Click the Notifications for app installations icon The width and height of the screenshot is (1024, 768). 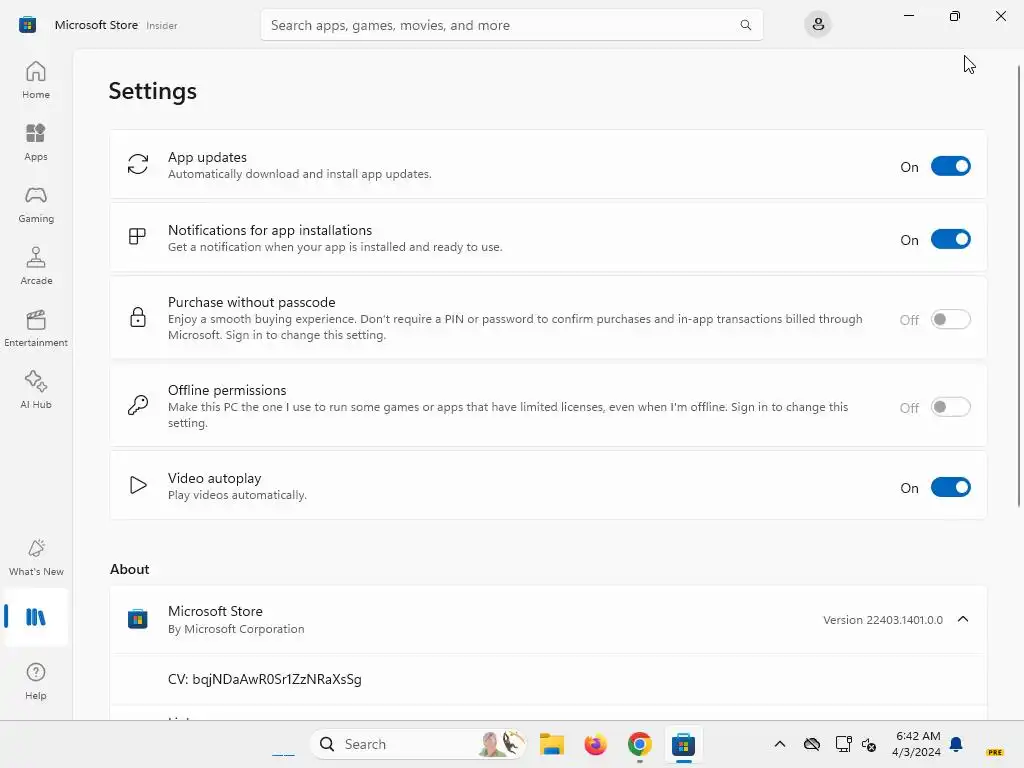[137, 236]
